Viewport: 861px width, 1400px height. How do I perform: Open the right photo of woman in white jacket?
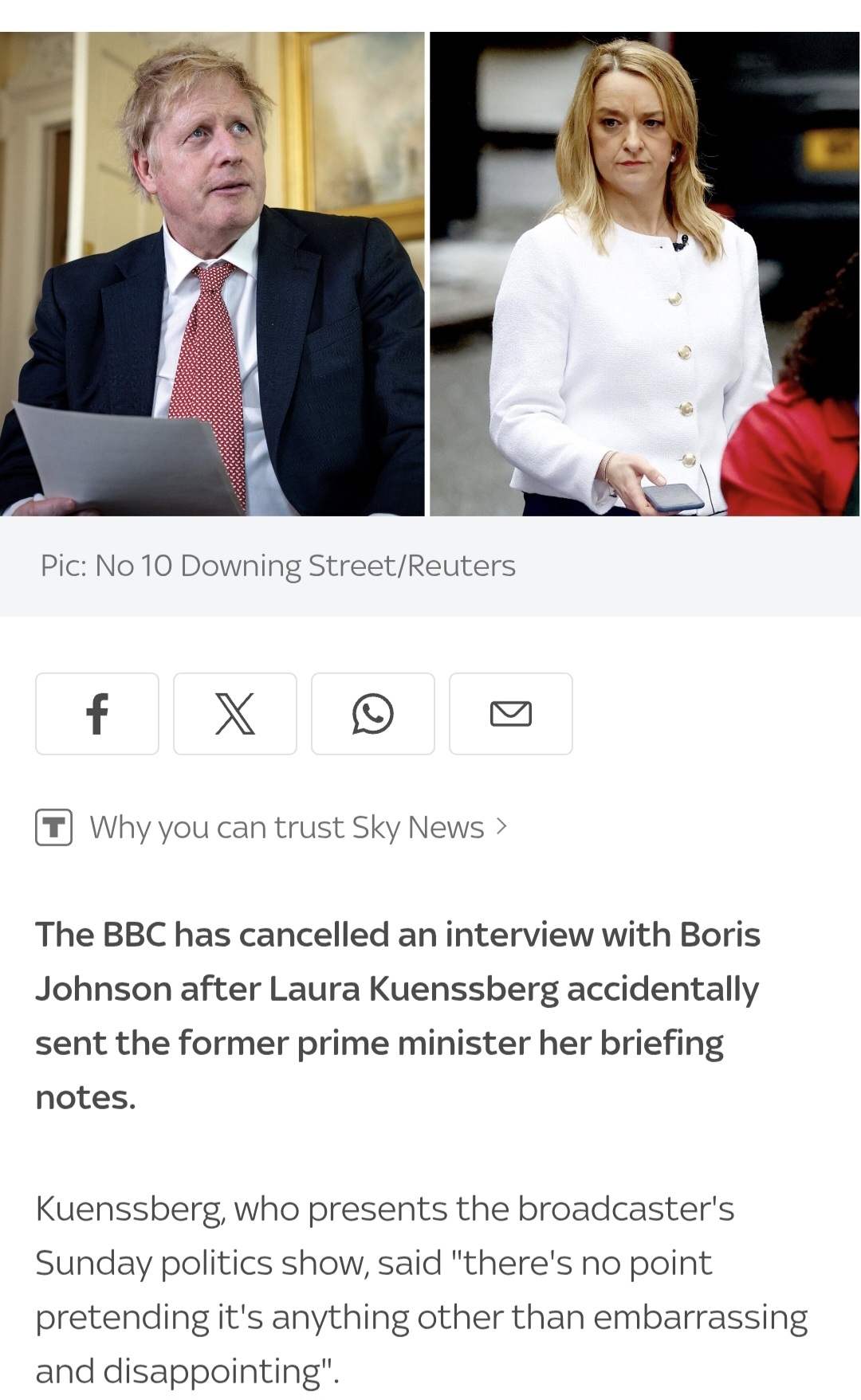tap(645, 274)
